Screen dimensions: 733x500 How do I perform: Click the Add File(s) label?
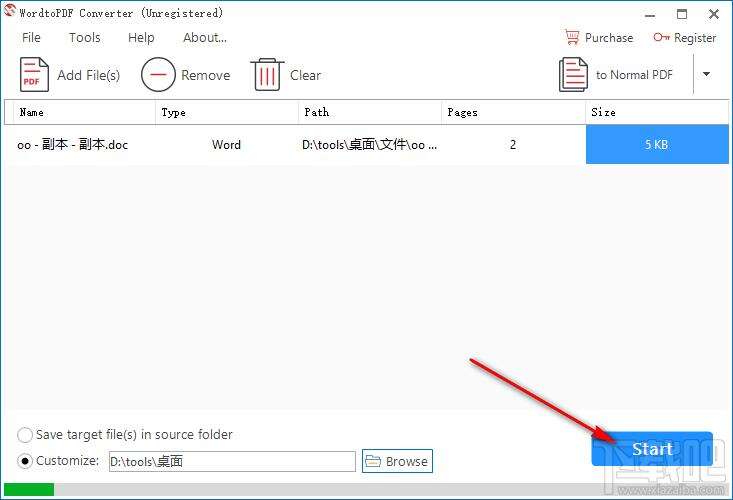click(x=88, y=75)
